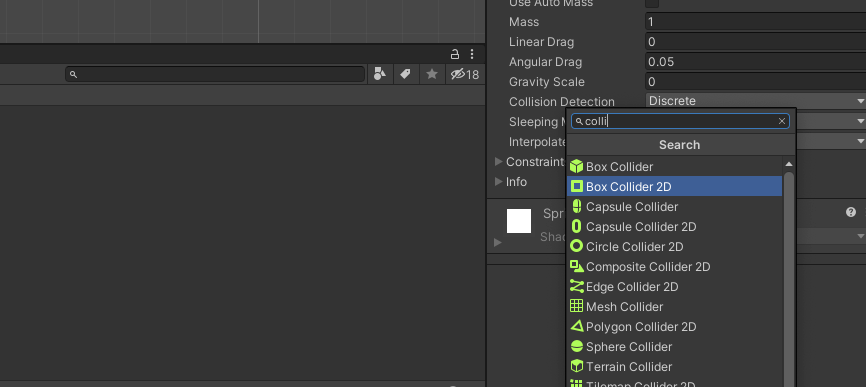
Task: Select the Polygon Collider 2D label
Action: coord(641,327)
